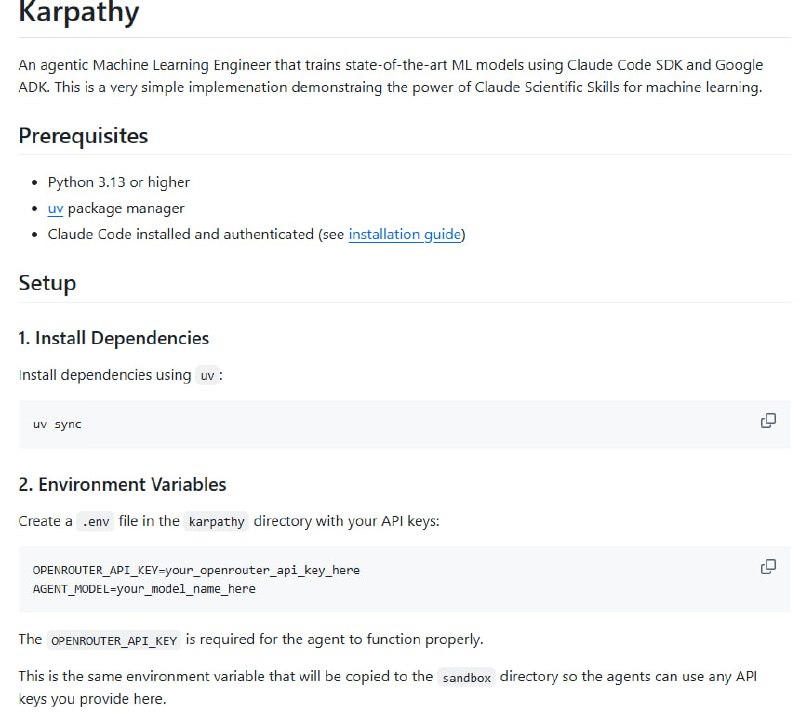Click the inline uv code tag

pos(207,376)
